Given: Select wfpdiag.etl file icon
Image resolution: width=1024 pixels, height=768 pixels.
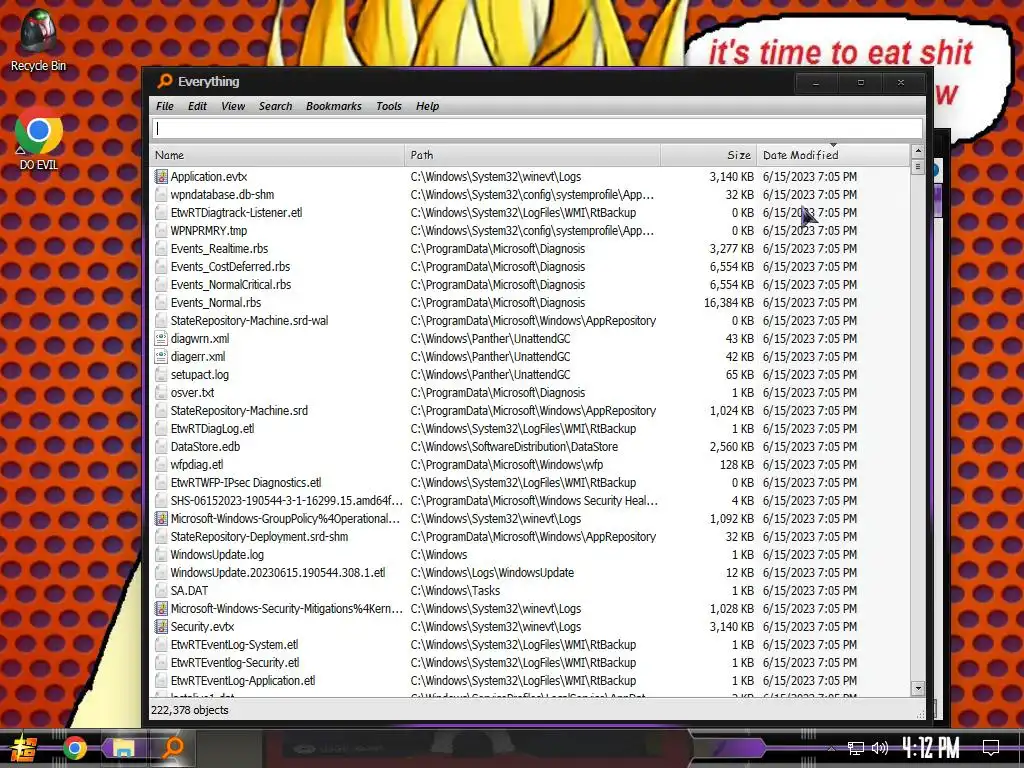Looking at the screenshot, I should click(x=161, y=464).
